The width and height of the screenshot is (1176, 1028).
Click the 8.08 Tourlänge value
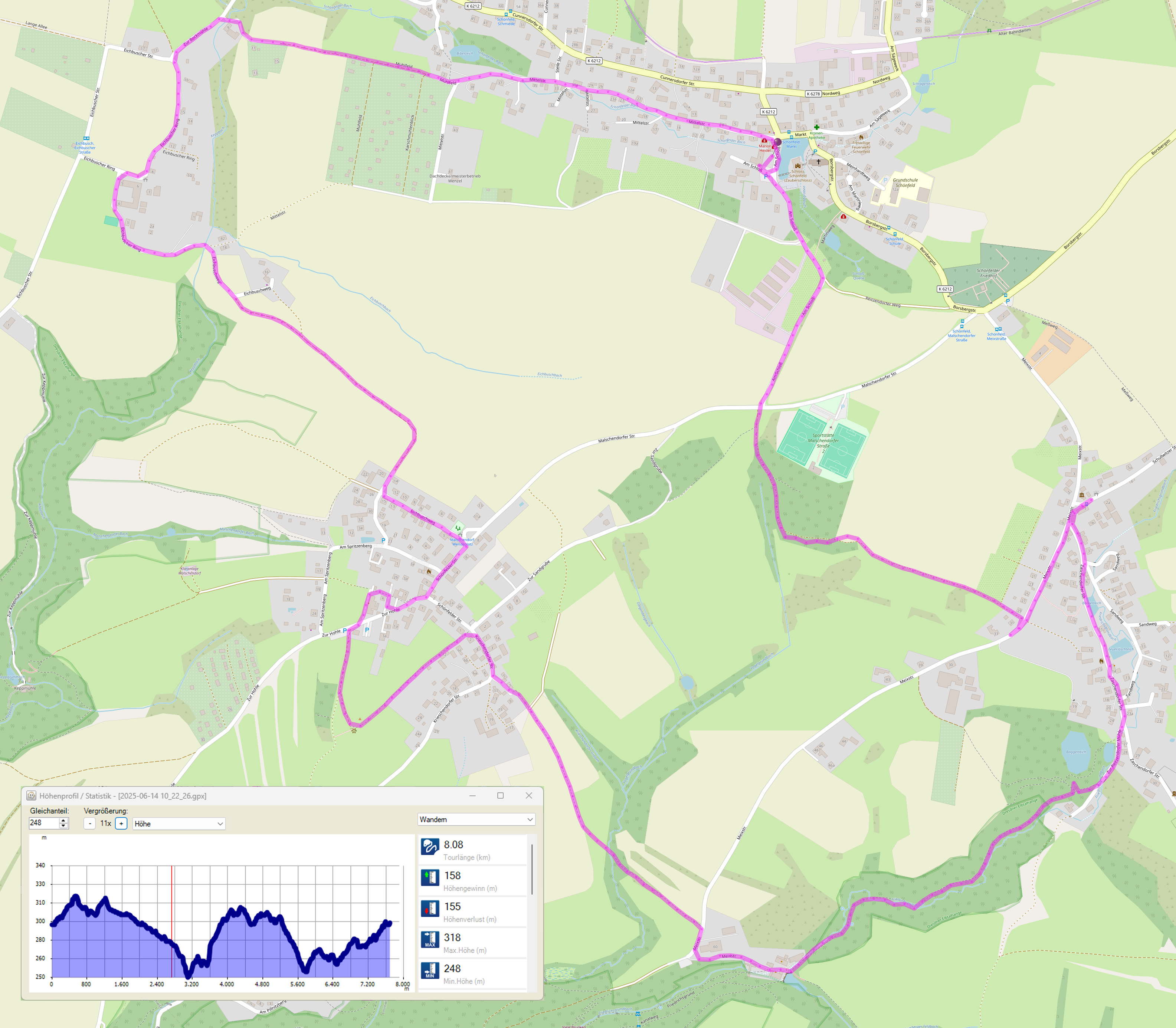pyautogui.click(x=453, y=844)
